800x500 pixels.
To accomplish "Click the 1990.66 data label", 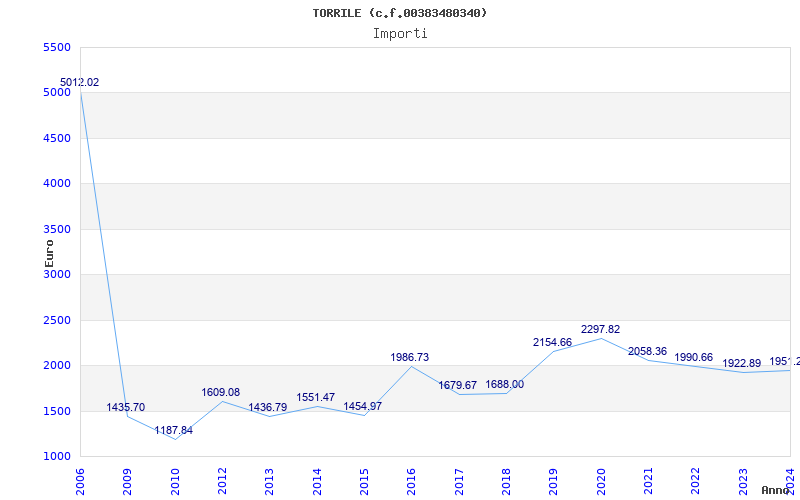I will (x=694, y=357).
